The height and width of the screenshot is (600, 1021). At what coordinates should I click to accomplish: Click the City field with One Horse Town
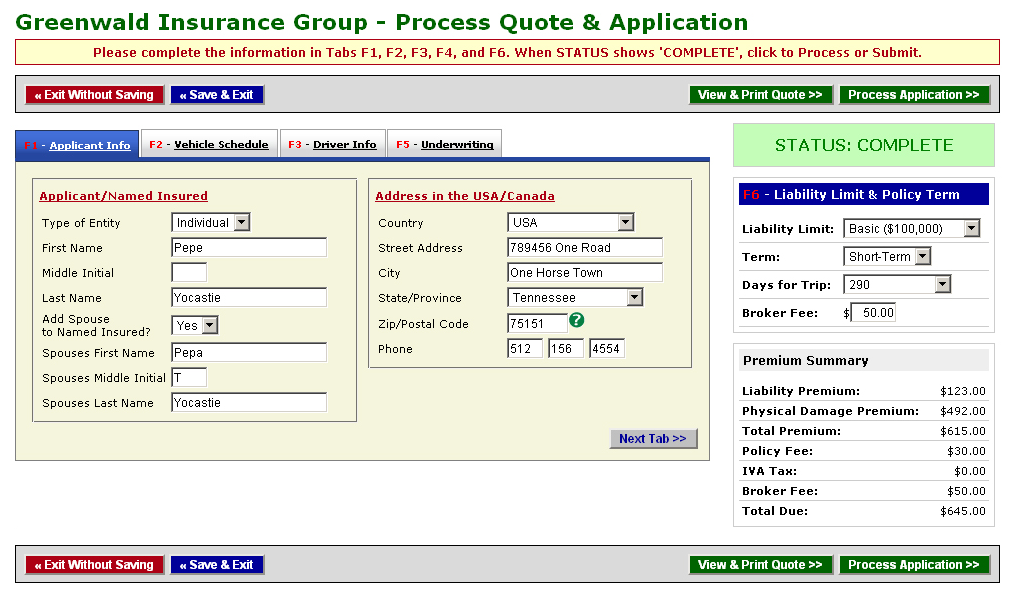pos(585,272)
